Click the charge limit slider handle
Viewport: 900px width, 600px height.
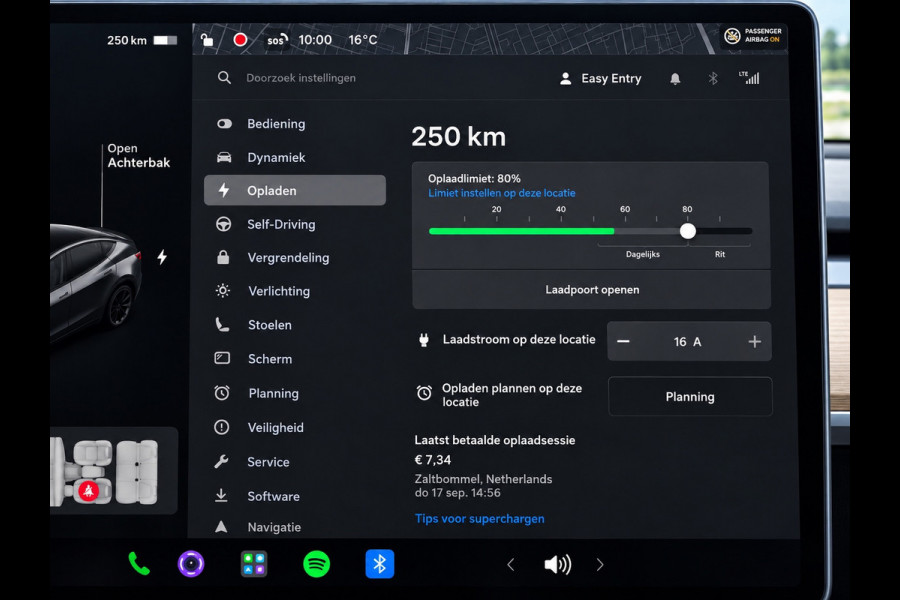(x=688, y=231)
